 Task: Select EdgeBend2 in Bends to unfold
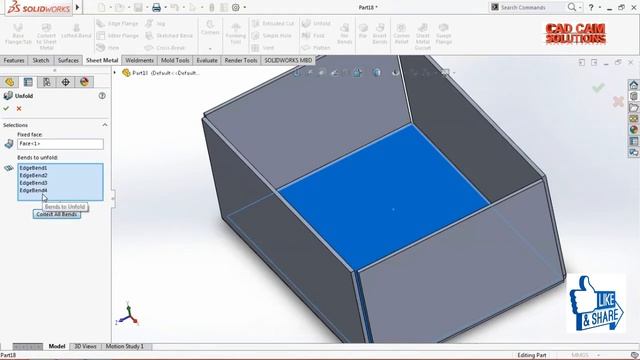[x=33, y=176]
